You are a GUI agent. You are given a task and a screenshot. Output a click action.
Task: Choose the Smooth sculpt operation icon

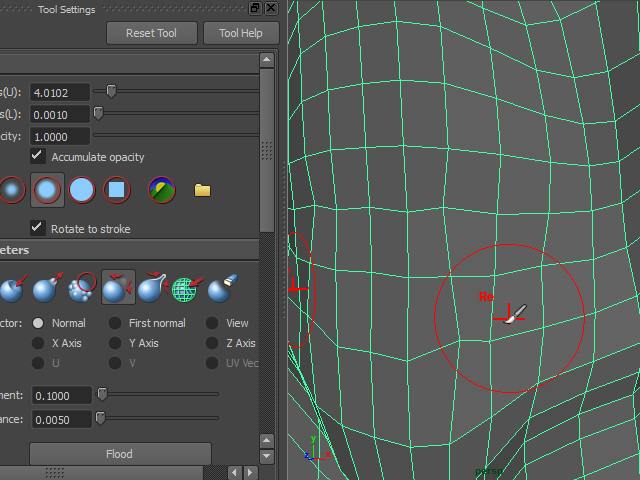82,289
